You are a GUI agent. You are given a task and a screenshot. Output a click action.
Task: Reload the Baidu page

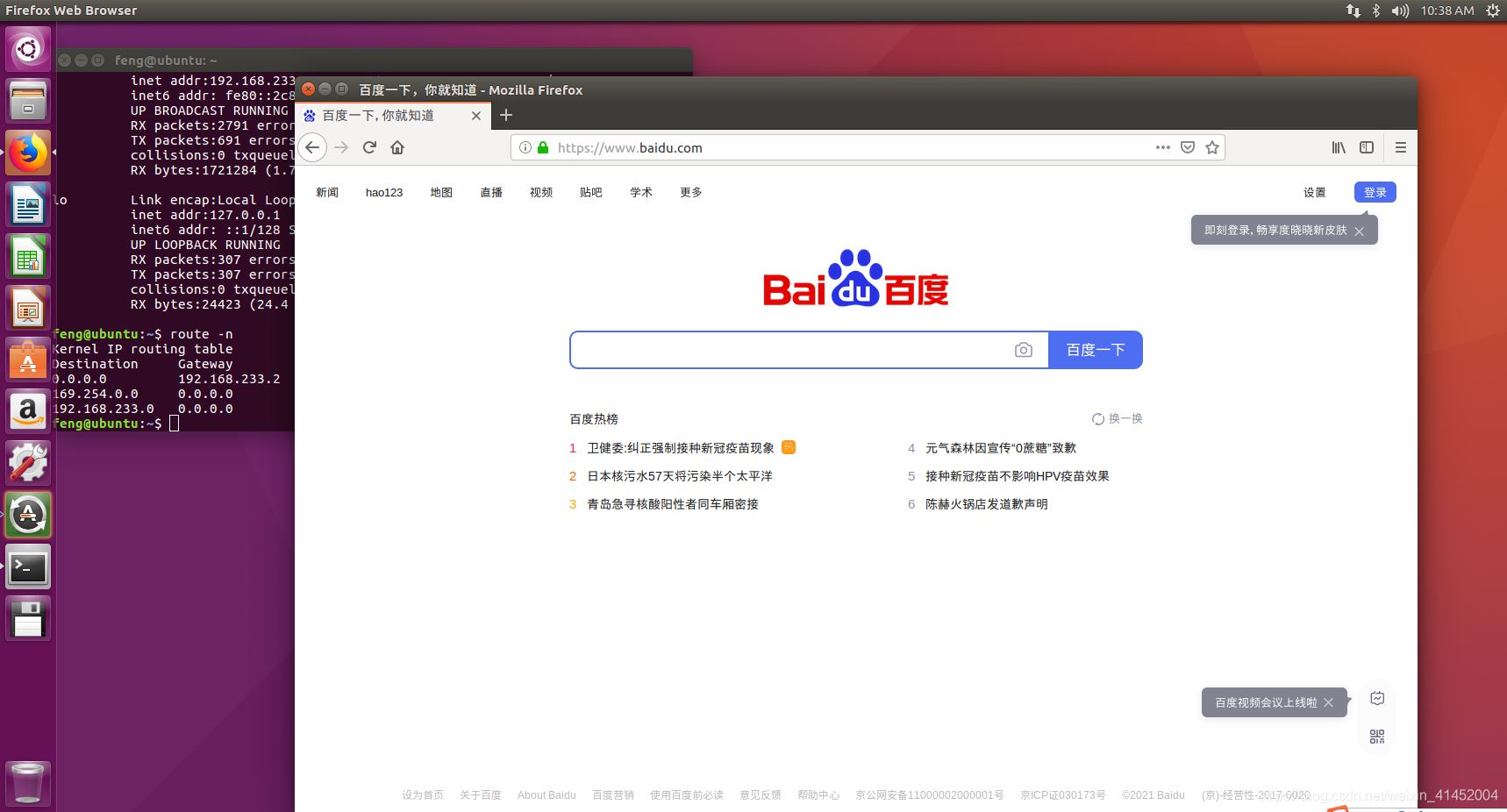[x=368, y=147]
